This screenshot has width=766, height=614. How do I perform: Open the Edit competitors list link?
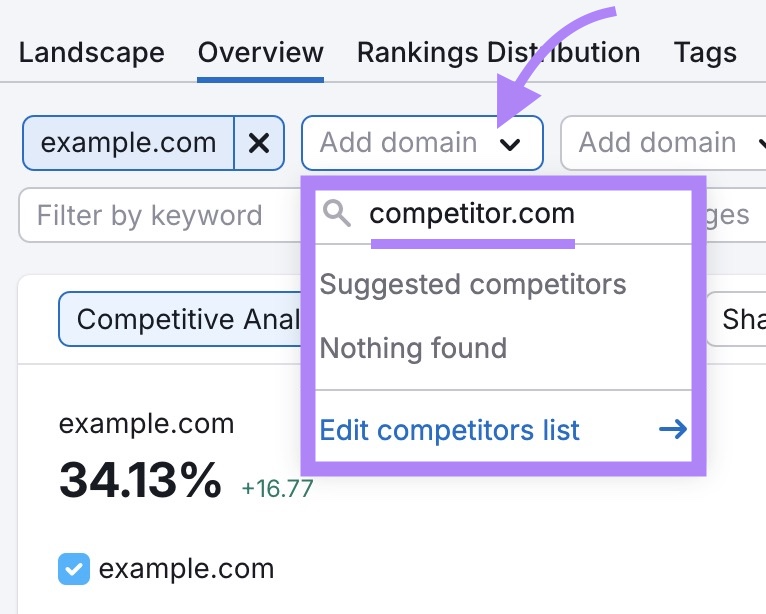pos(449,430)
